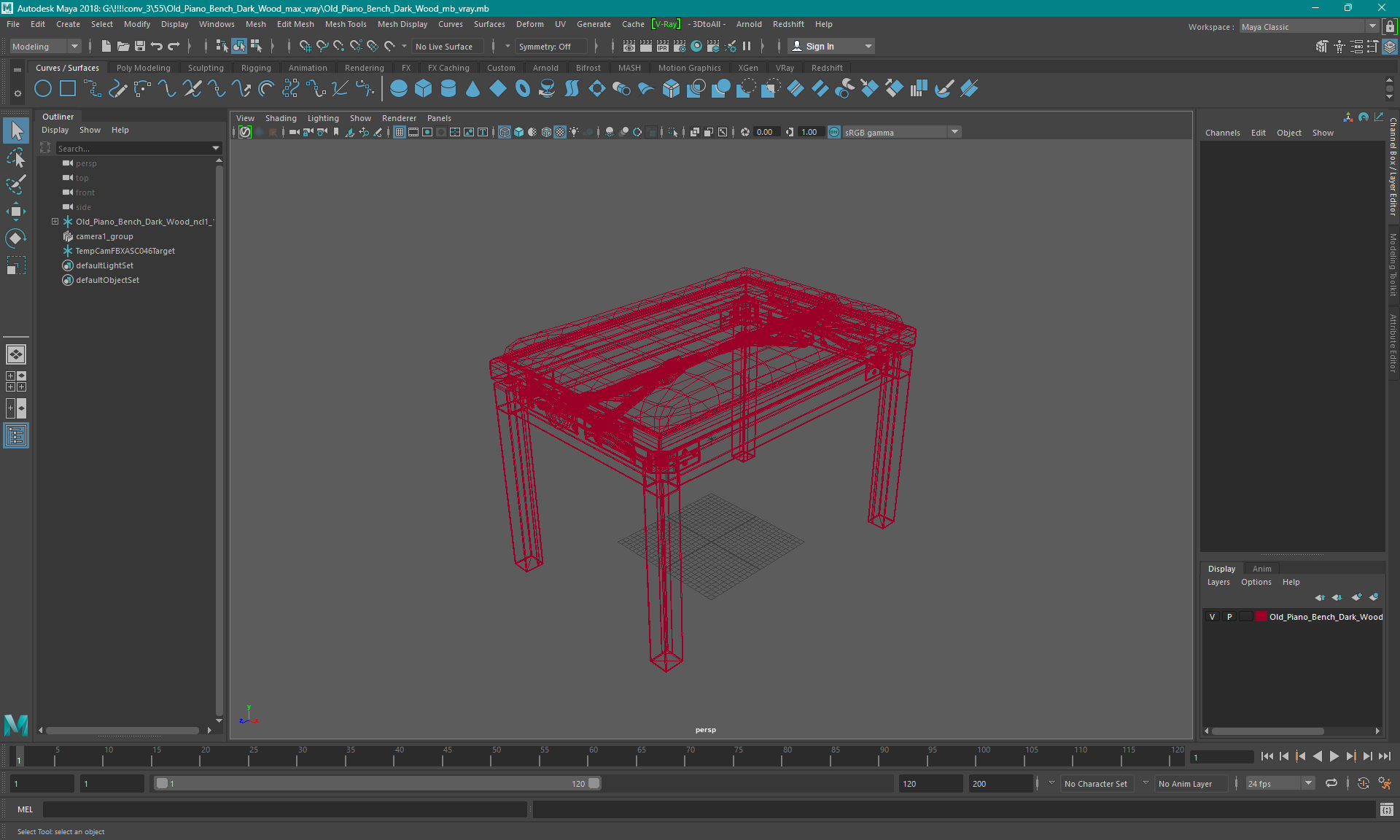Toggle layer visibility V box

coord(1213,617)
